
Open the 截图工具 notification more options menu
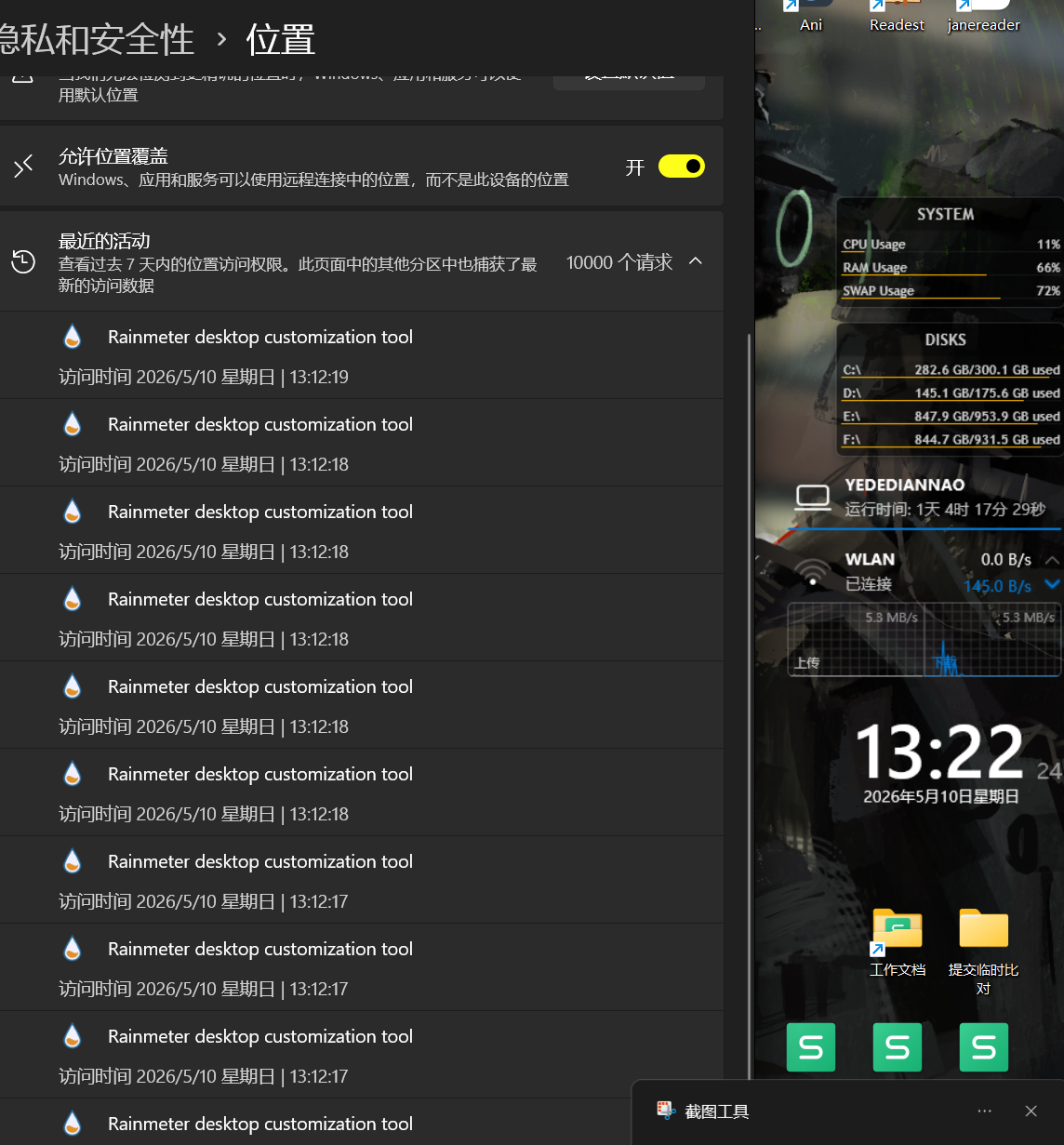(x=985, y=1111)
